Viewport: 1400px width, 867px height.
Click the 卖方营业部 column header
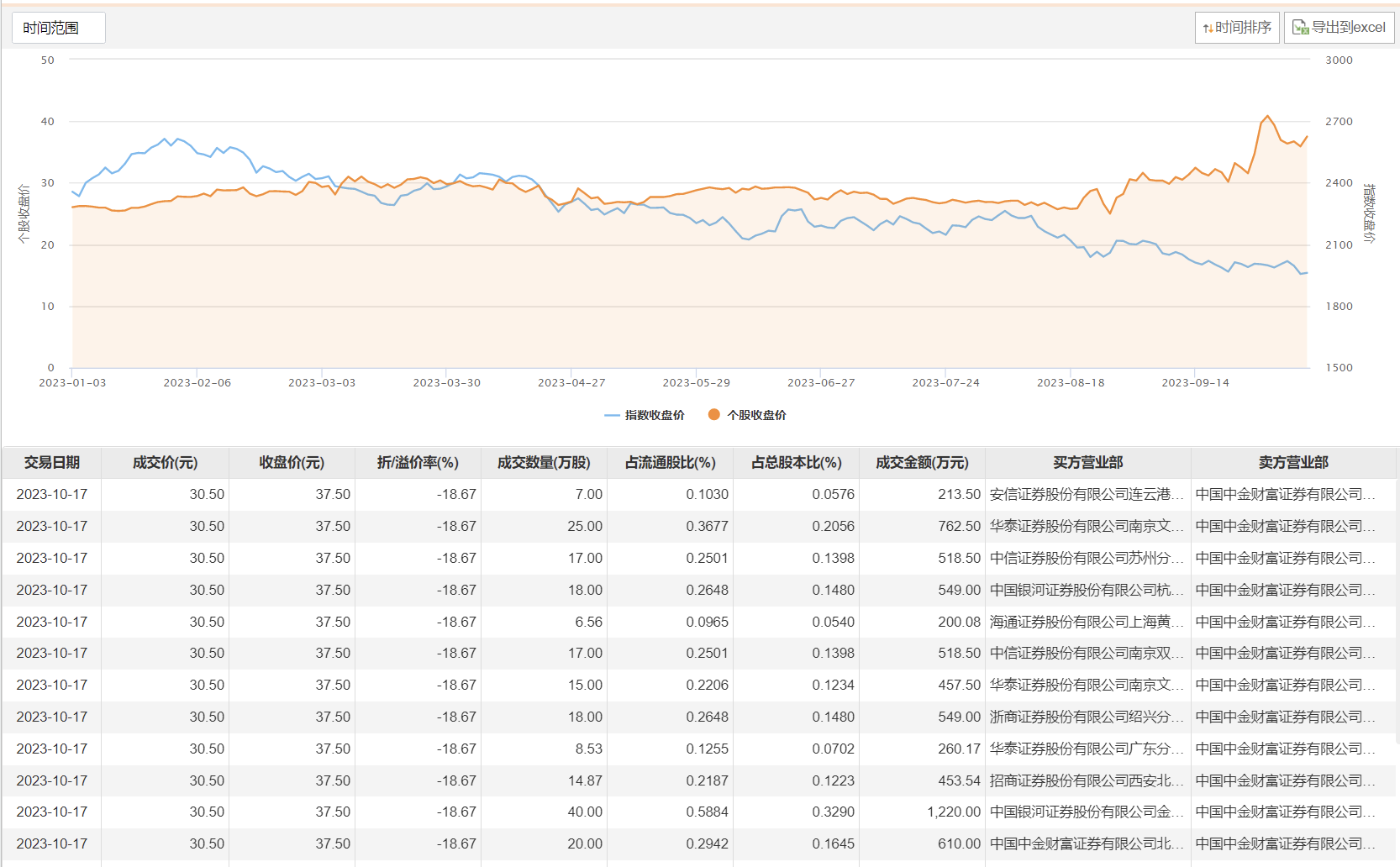click(1293, 463)
